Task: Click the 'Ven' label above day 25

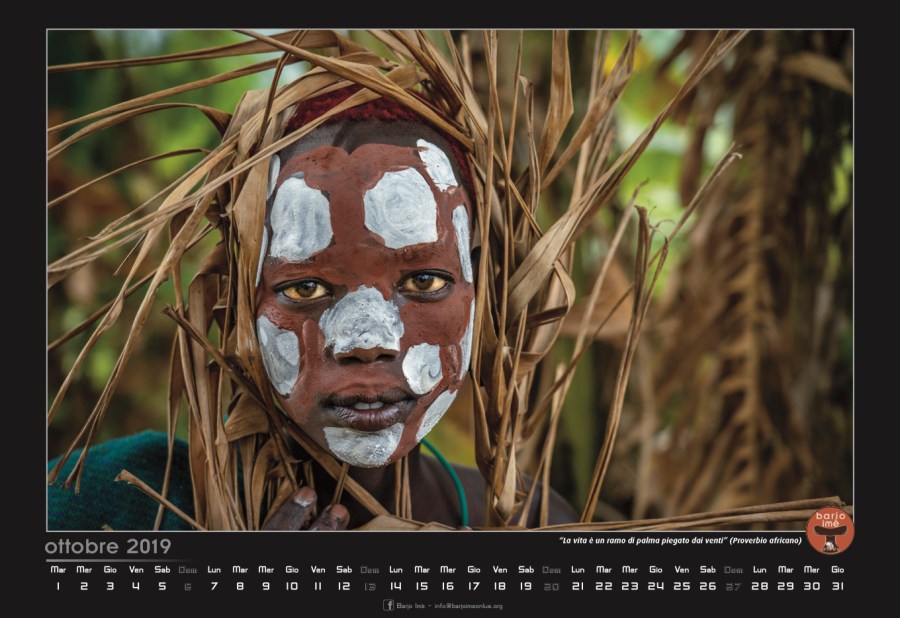Action: pos(681,570)
